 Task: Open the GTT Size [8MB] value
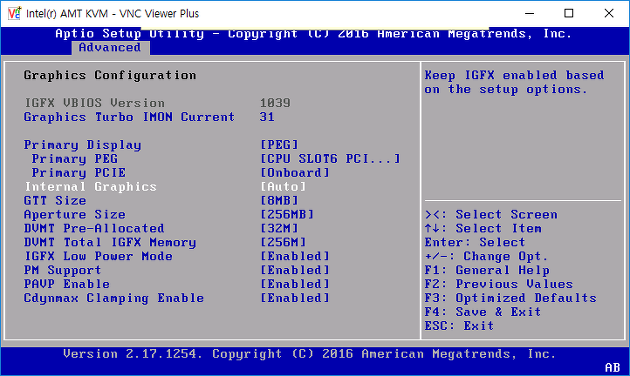click(x=279, y=200)
